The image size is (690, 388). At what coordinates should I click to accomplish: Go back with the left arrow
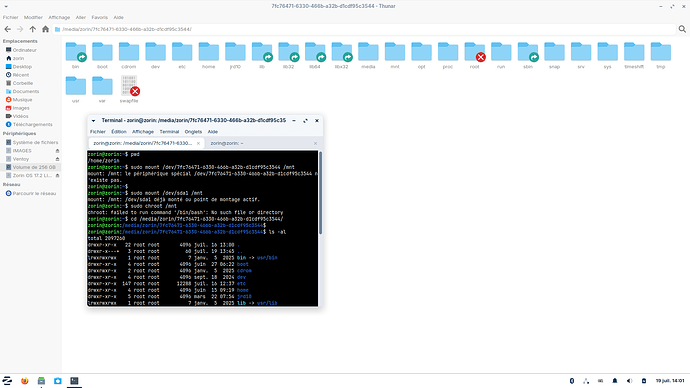7,29
